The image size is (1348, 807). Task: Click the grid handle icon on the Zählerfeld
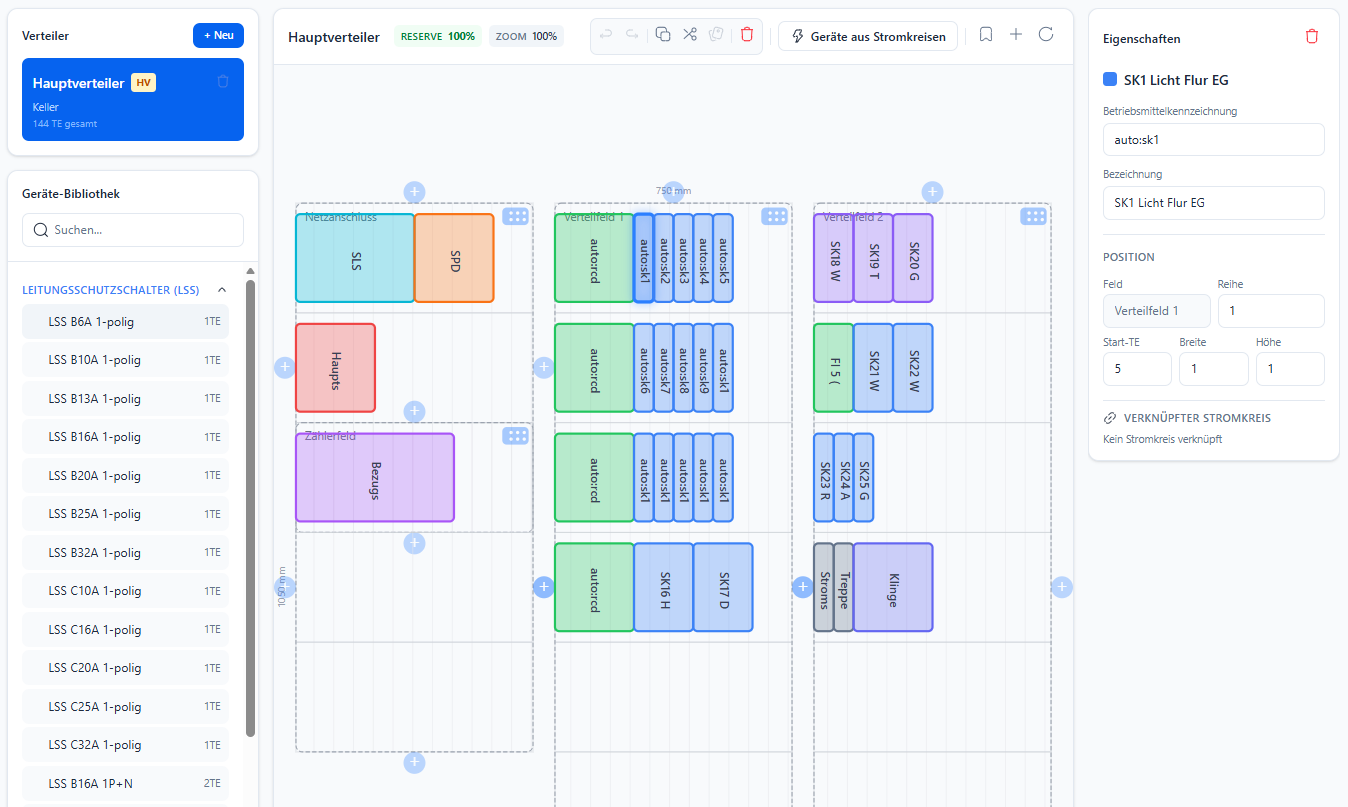point(515,436)
